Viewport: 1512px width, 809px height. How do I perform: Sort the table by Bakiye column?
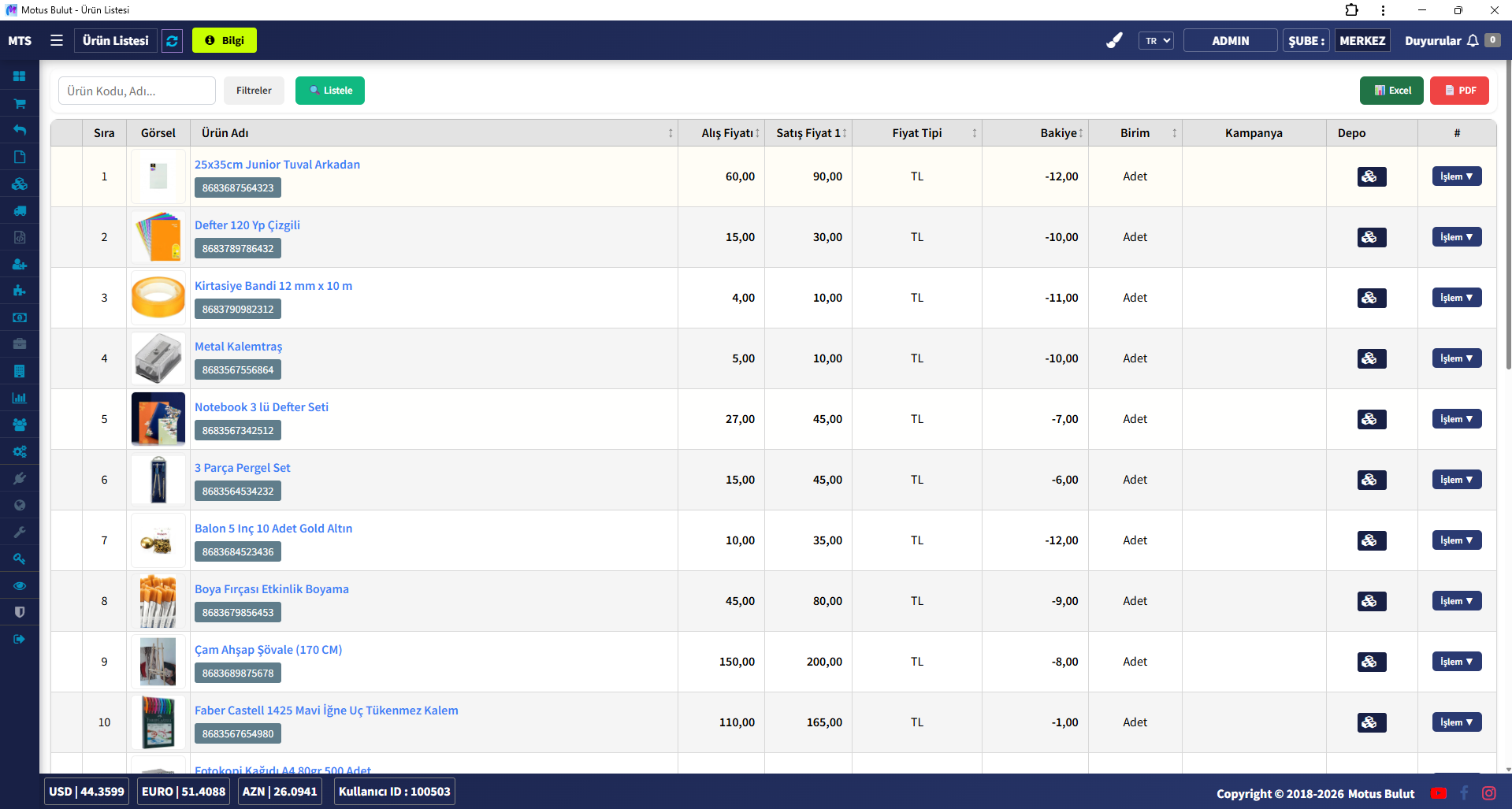(1061, 133)
